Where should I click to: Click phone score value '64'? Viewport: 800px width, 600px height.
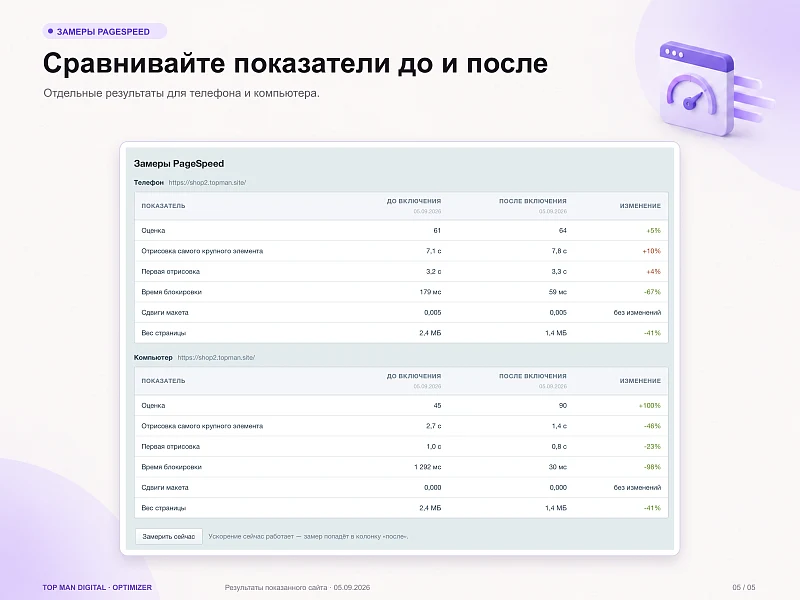click(x=563, y=231)
